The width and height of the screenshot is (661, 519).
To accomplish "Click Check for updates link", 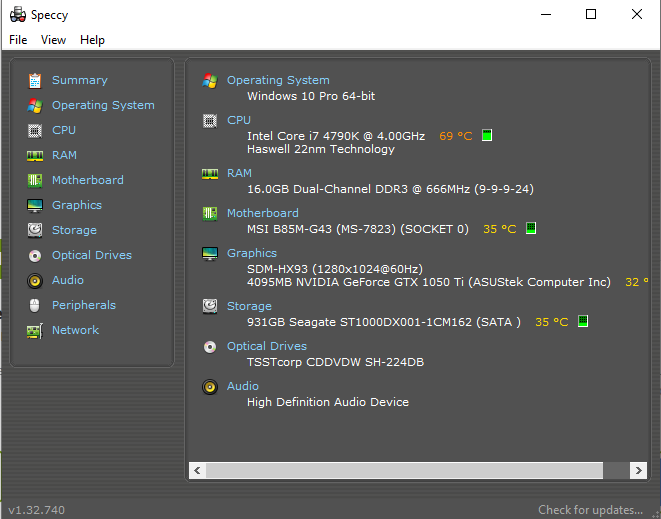I will point(590,510).
